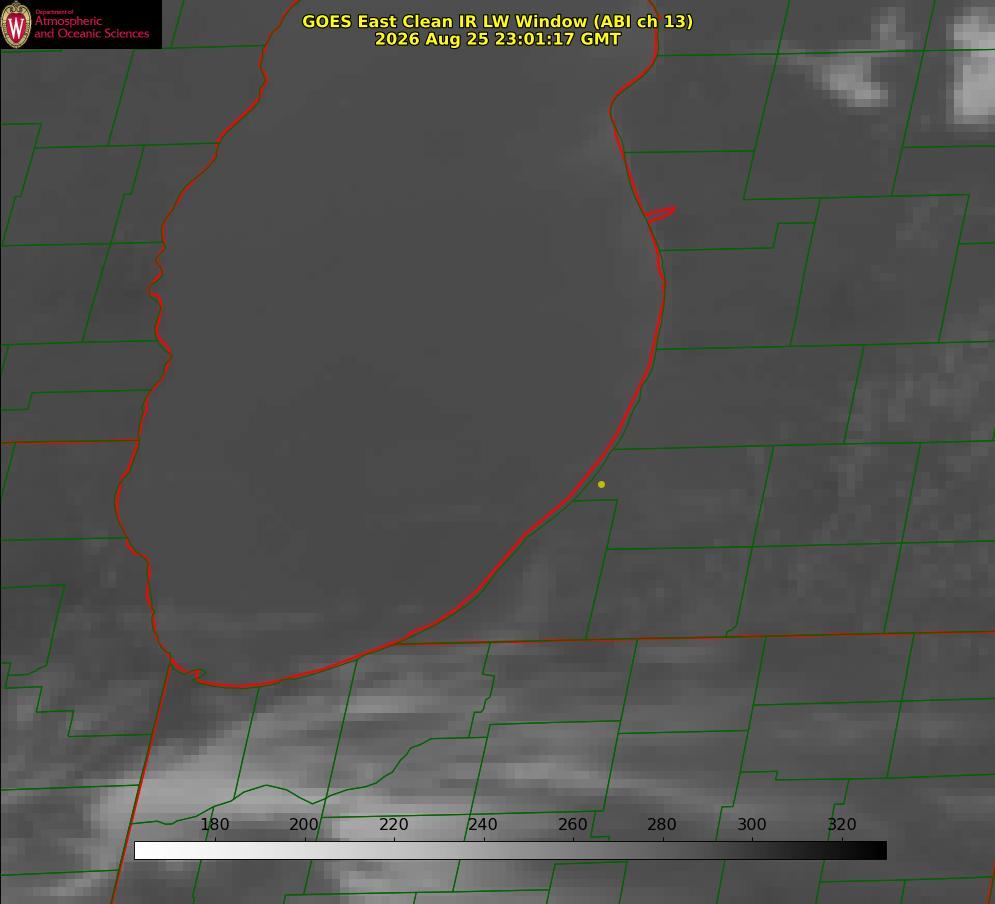Click the 280 label on the colorbar
The height and width of the screenshot is (904, 995).
[x=662, y=824]
